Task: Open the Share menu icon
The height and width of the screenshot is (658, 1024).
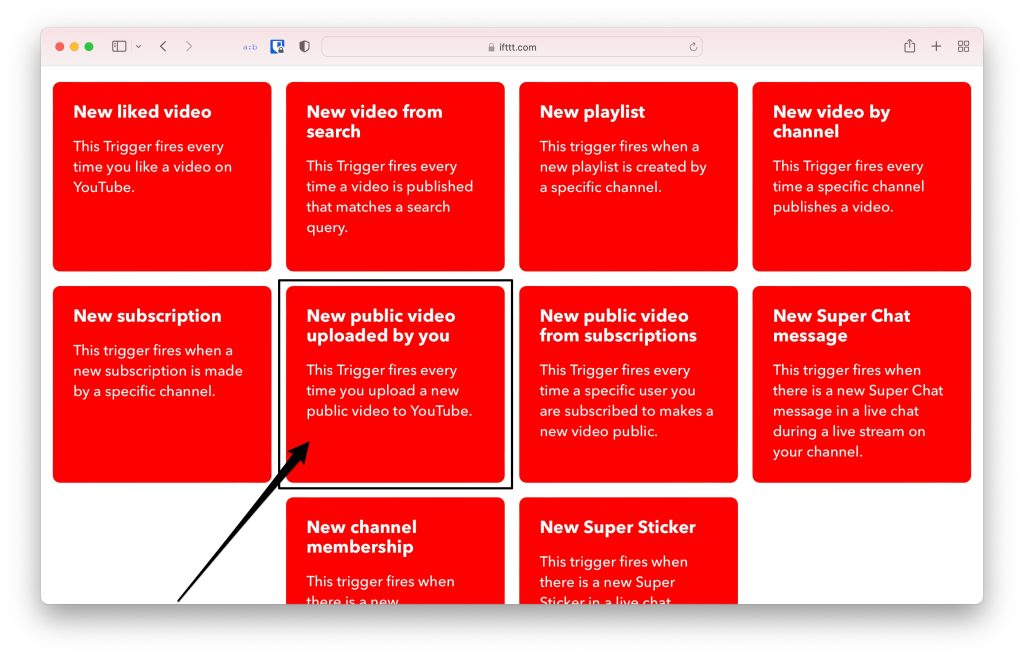Action: click(x=909, y=46)
